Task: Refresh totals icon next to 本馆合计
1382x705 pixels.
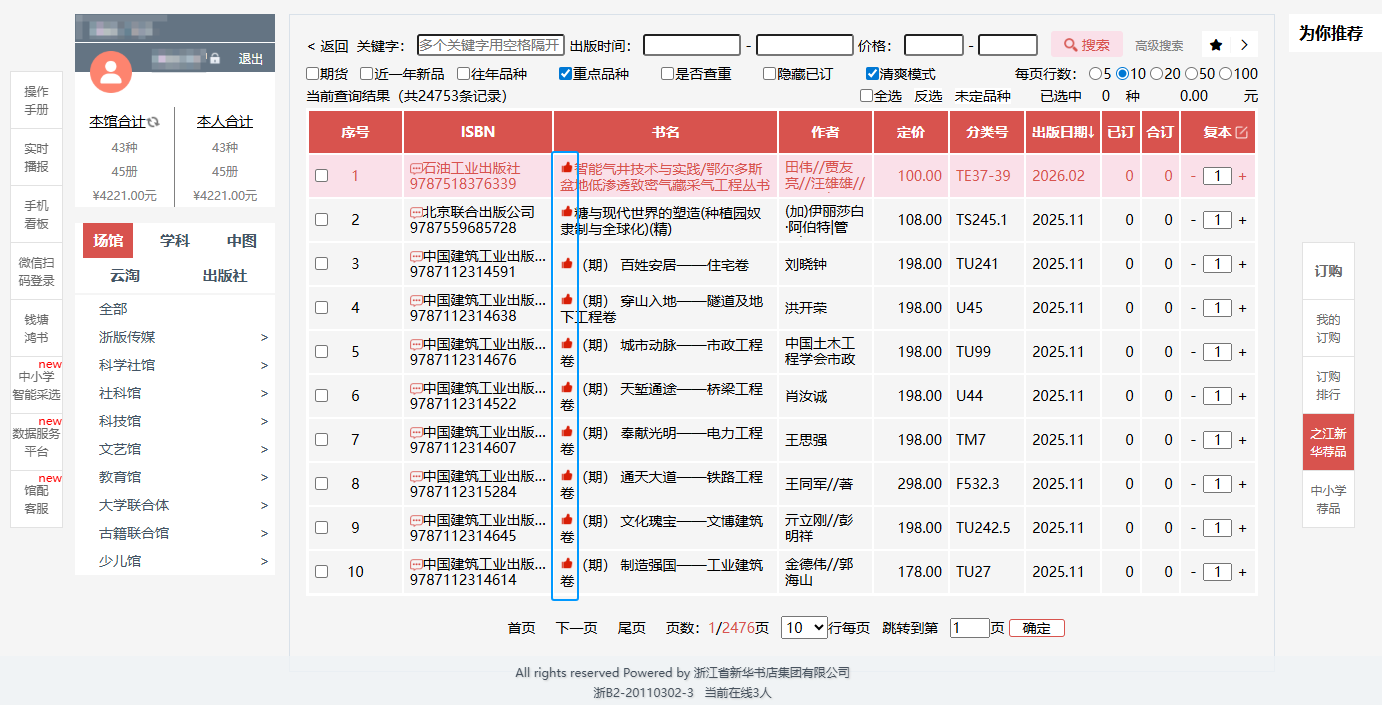Action: pyautogui.click(x=153, y=122)
